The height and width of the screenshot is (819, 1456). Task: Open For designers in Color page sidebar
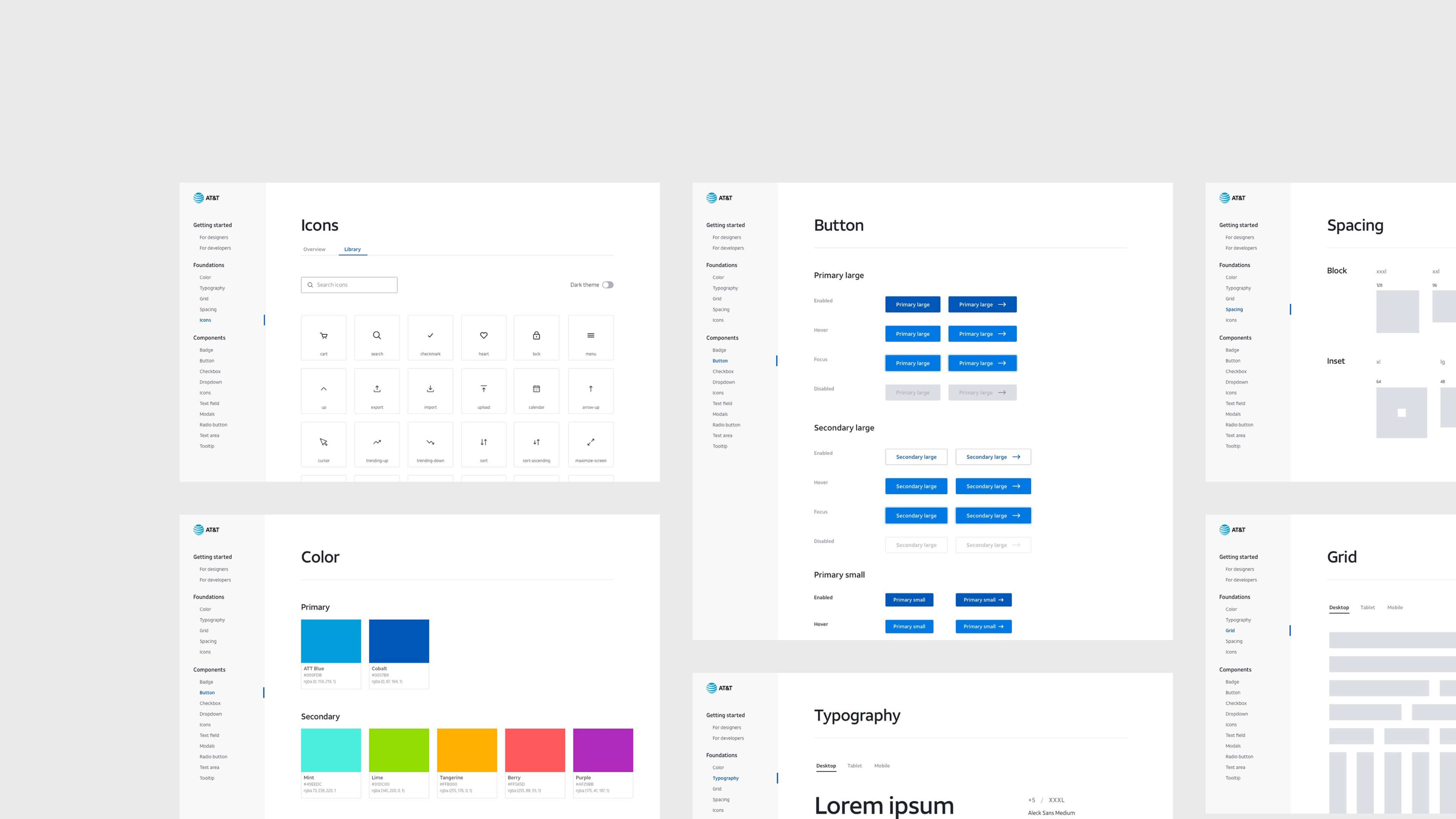pyautogui.click(x=213, y=569)
